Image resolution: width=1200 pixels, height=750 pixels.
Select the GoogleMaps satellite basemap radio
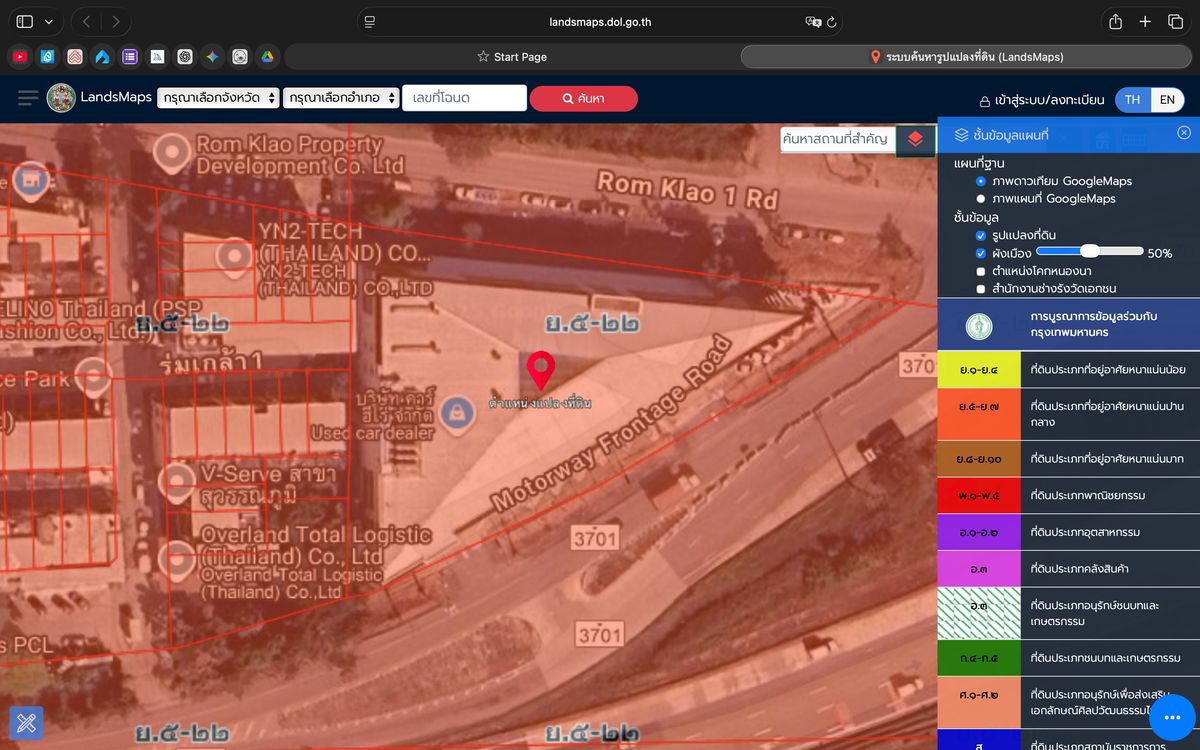[x=981, y=181]
